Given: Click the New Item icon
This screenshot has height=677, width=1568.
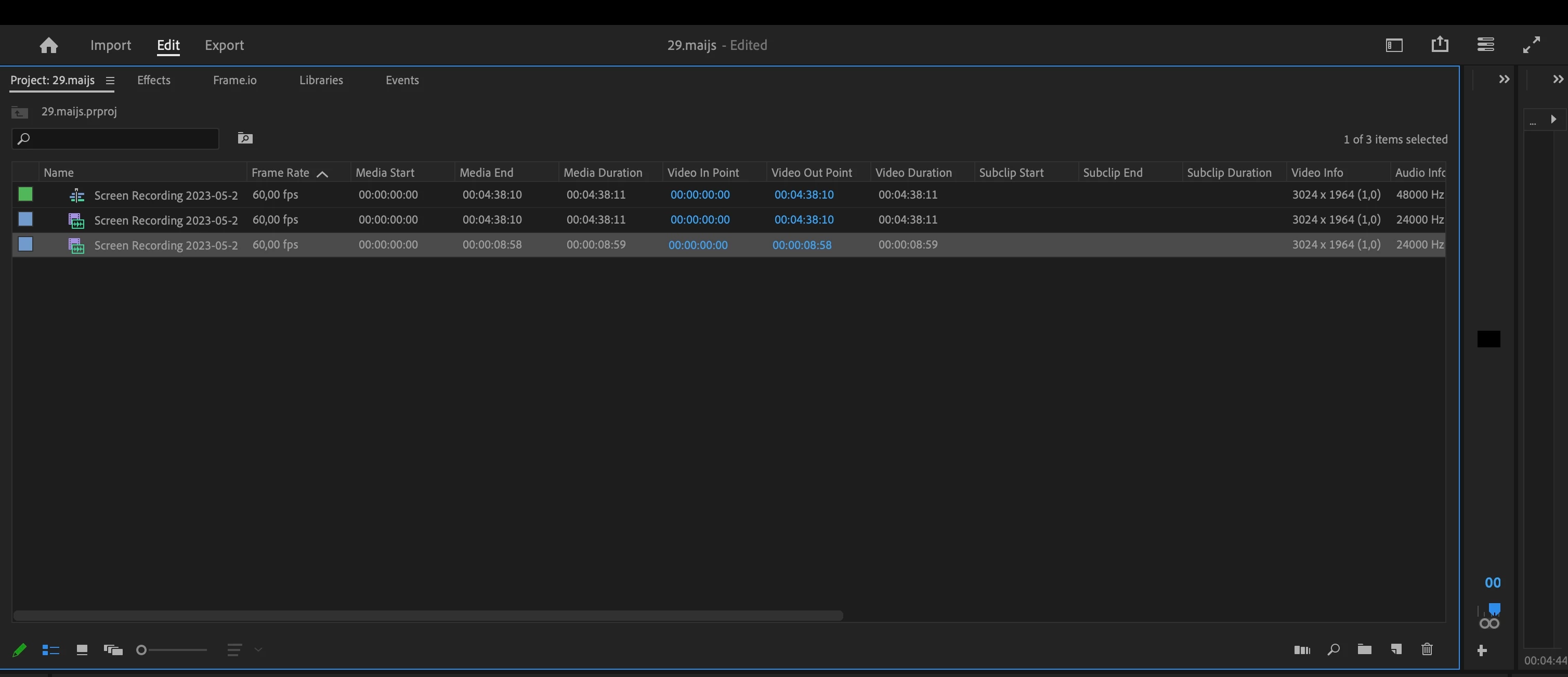Looking at the screenshot, I should coord(1396,649).
